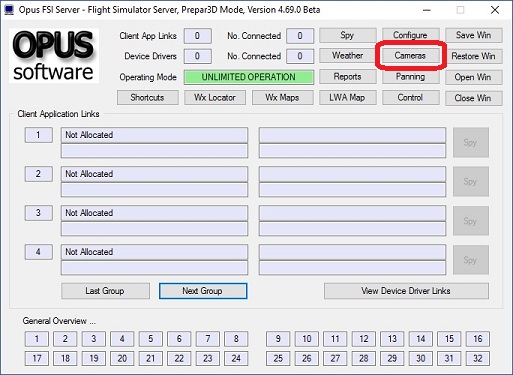
Task: Select overview box 16
Action: point(478,339)
